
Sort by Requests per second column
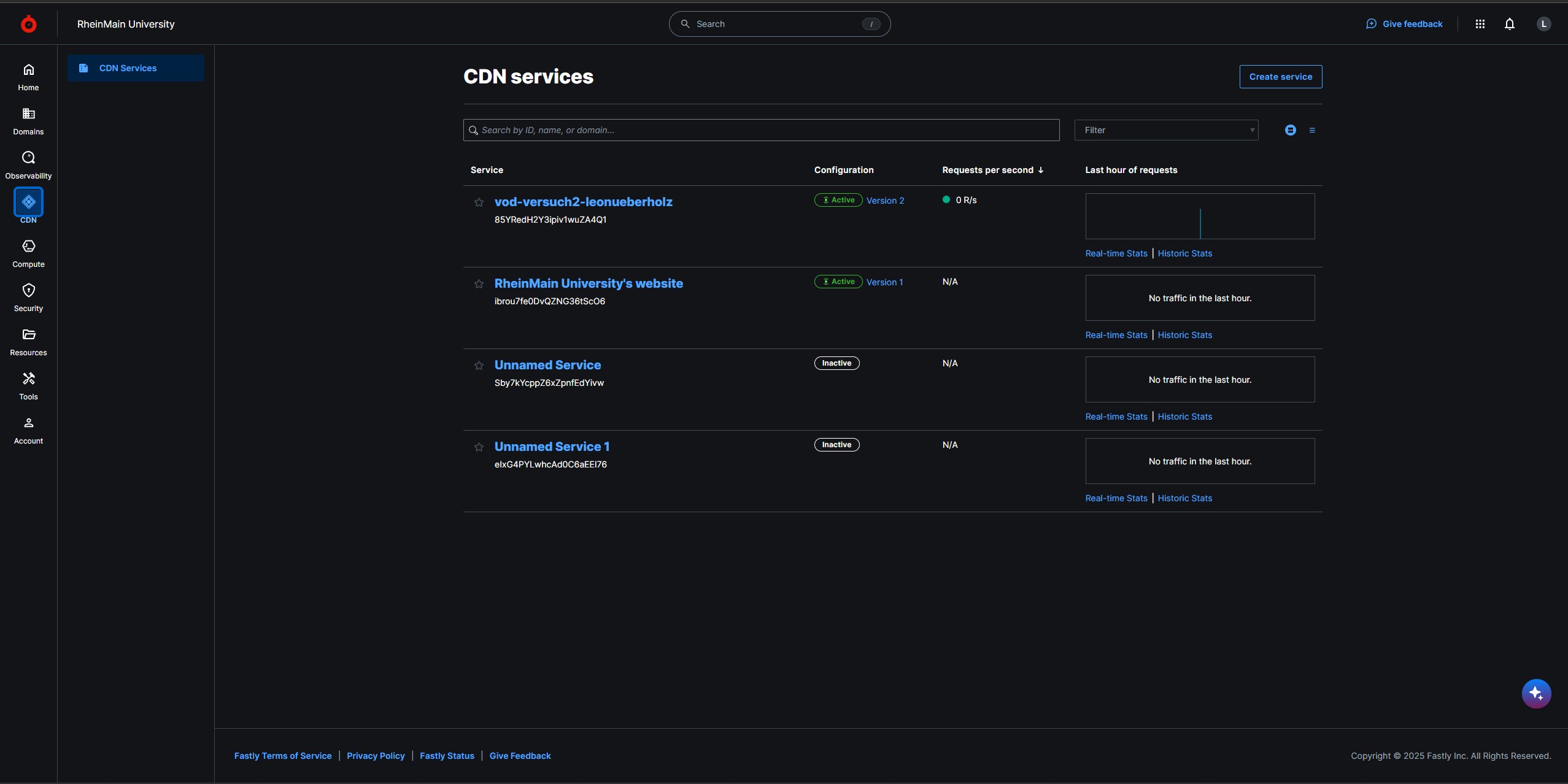click(x=992, y=170)
